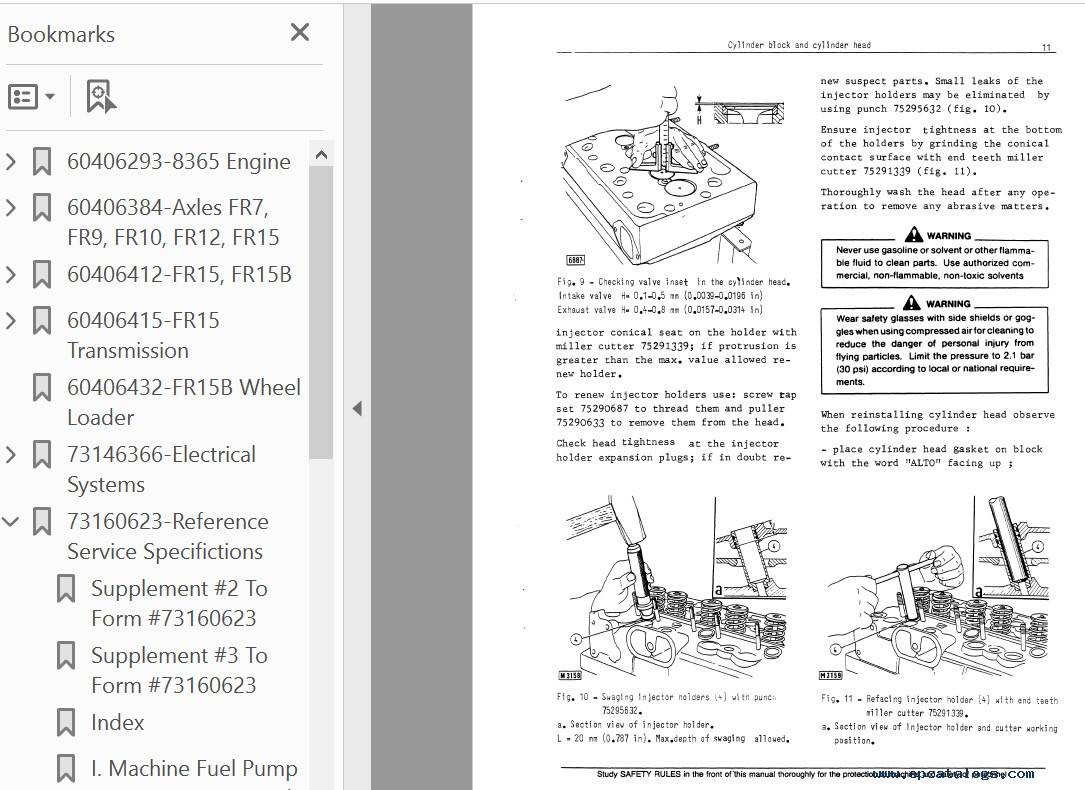Open Supplement #2 To Form #73160623

[179, 603]
